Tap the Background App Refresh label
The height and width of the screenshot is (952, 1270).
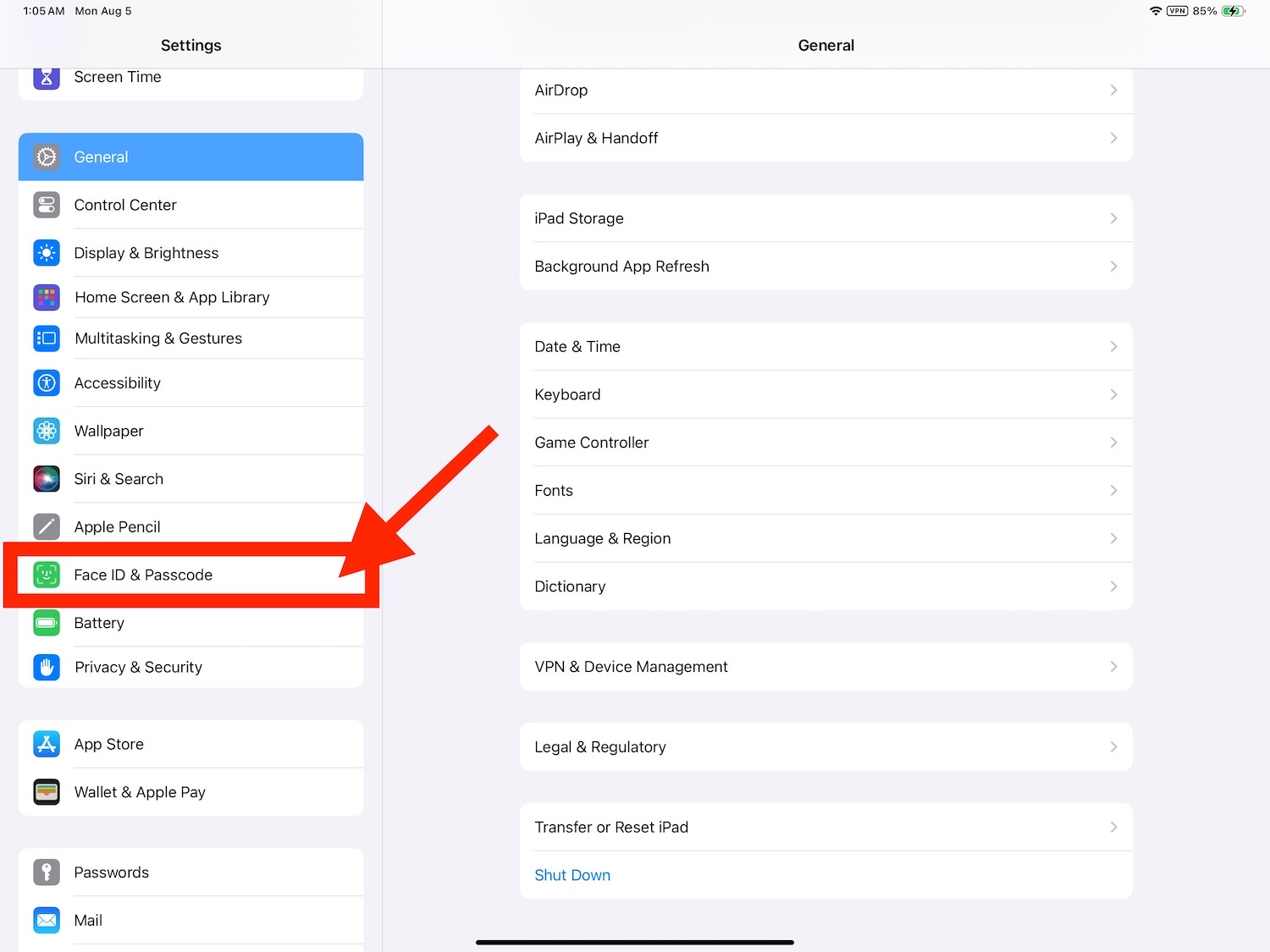[x=622, y=267]
